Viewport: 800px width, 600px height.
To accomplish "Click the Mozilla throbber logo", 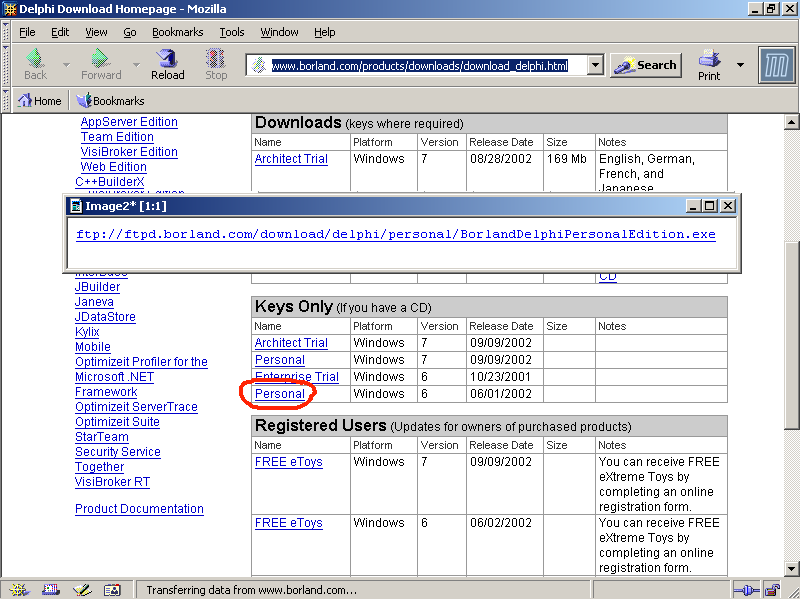I will coord(776,65).
